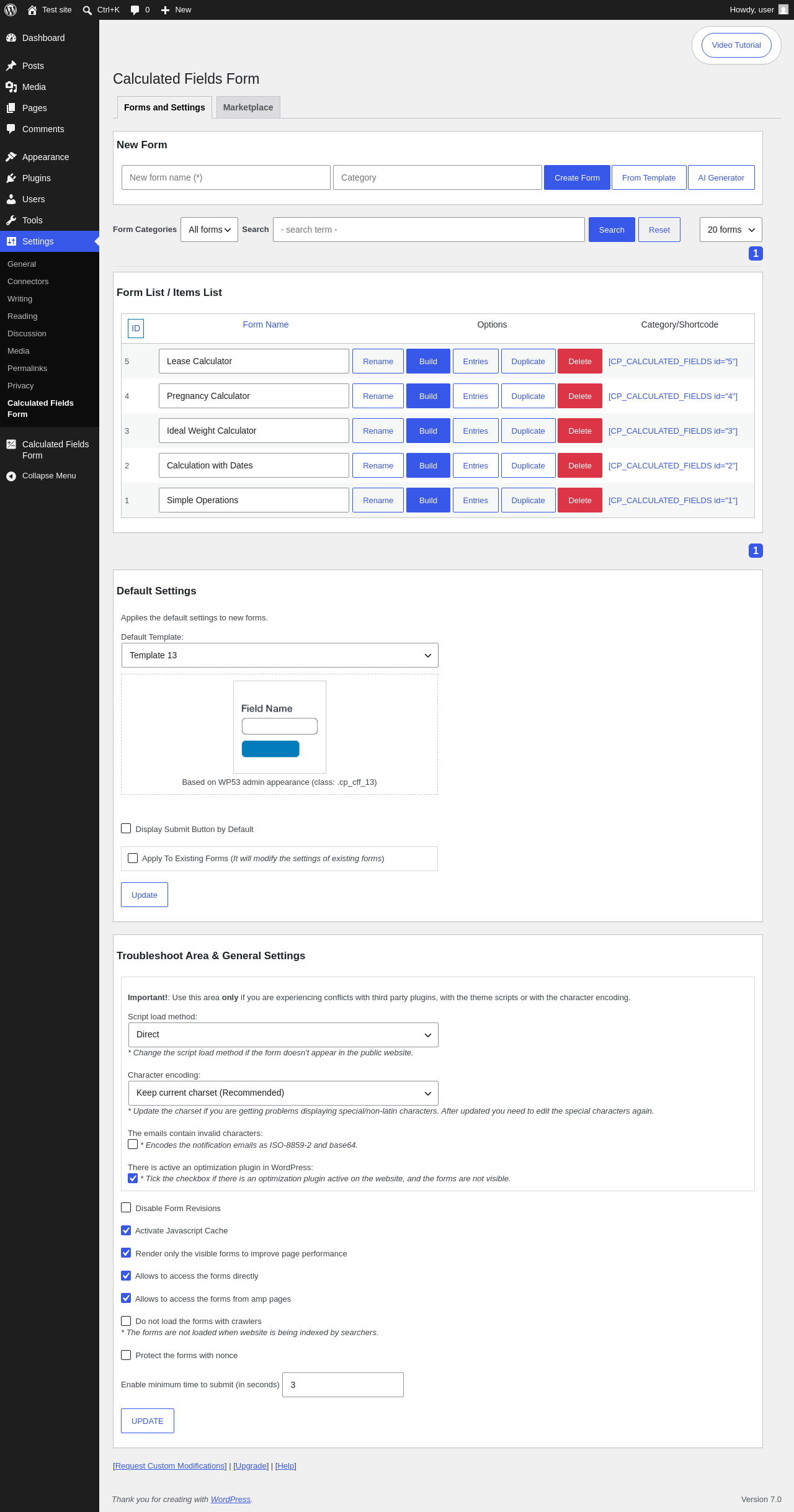Sort forms by the ID column header
The image size is (794, 1512).
136,328
